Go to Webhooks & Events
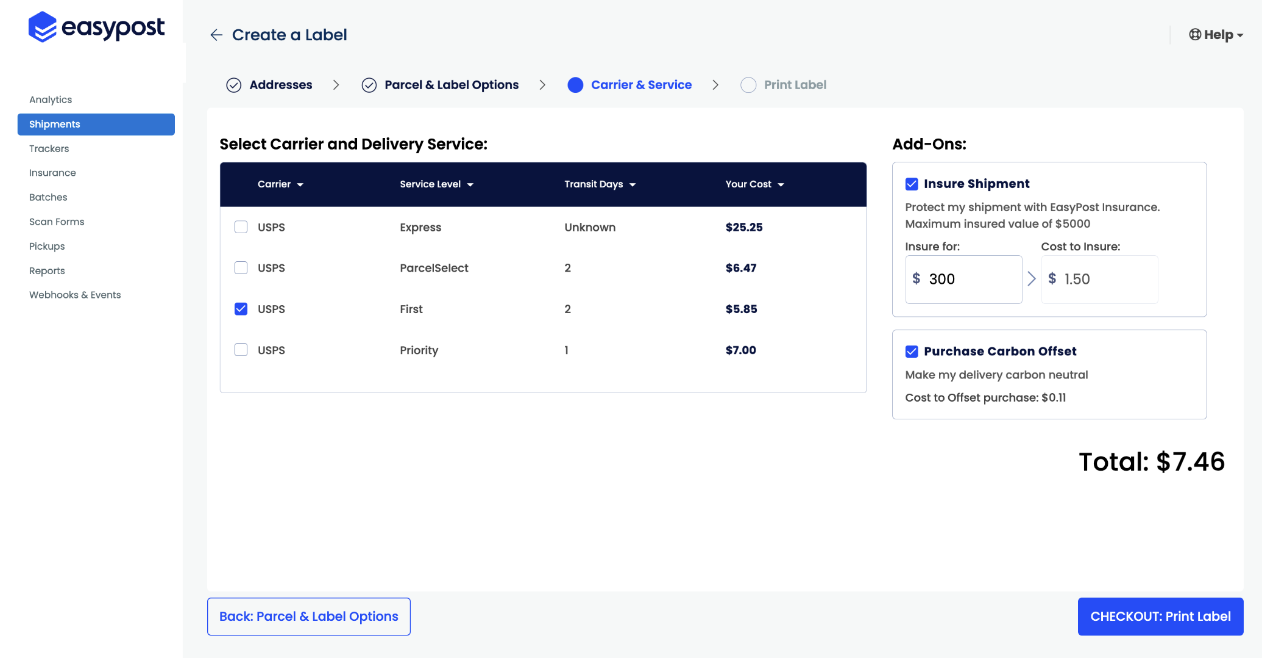 (75, 295)
